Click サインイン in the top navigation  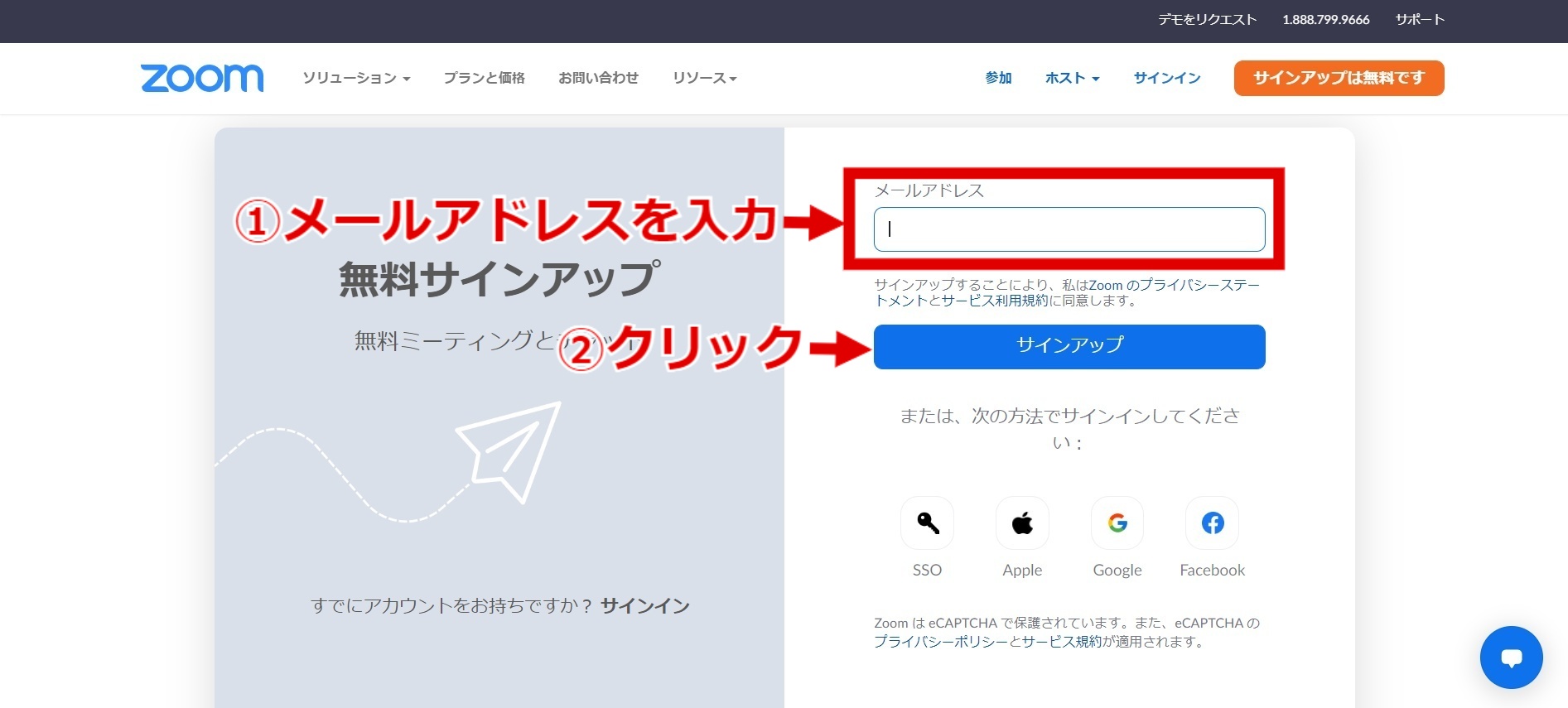point(1167,78)
